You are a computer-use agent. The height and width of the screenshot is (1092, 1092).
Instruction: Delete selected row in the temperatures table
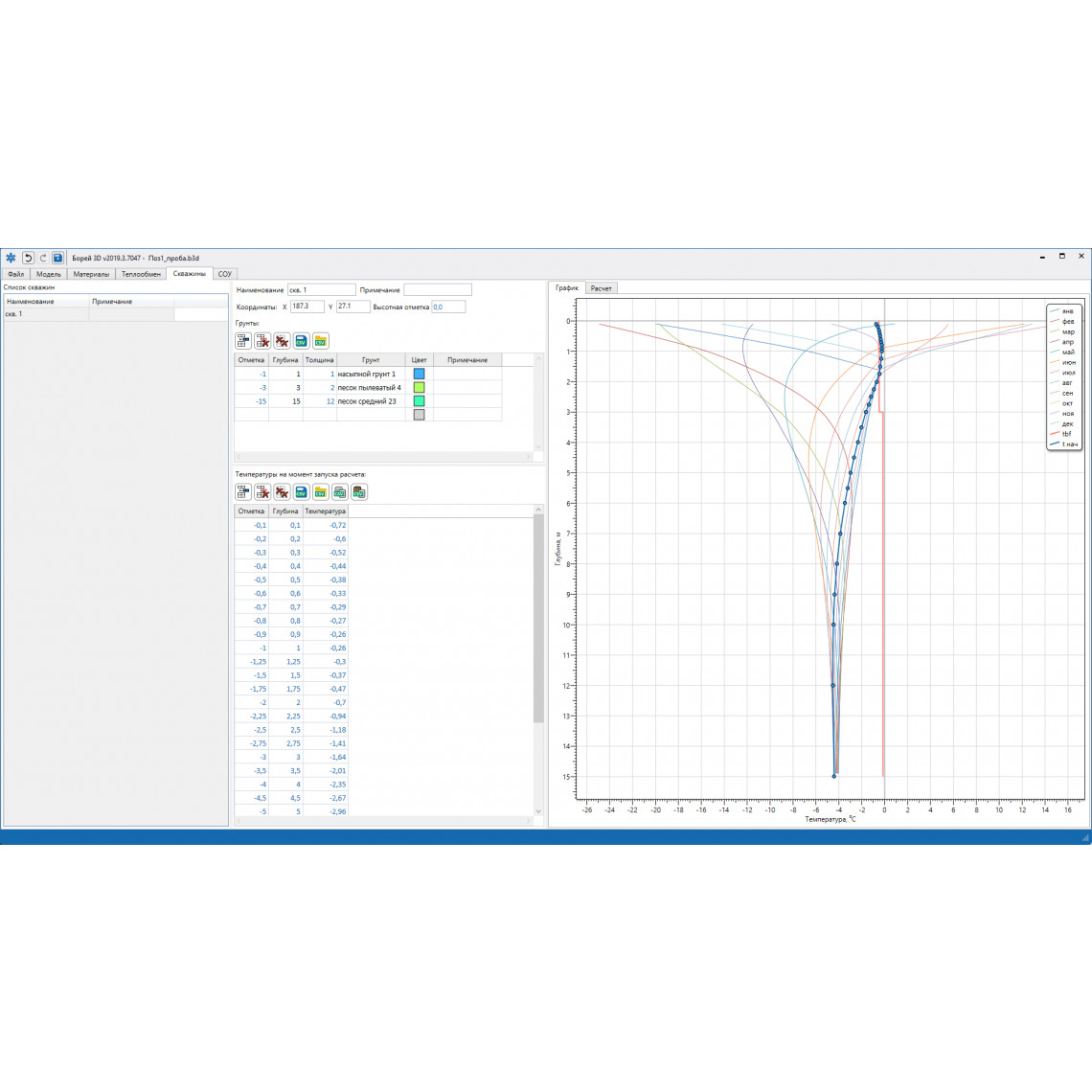pos(262,491)
